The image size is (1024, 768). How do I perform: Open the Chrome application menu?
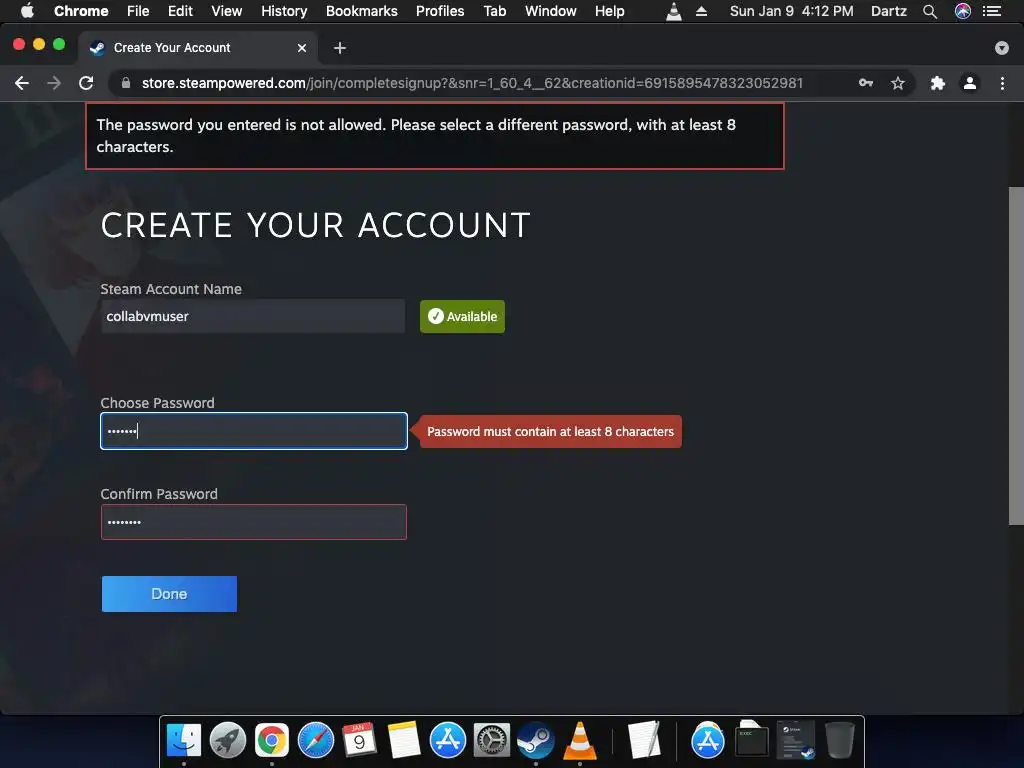coord(81,11)
